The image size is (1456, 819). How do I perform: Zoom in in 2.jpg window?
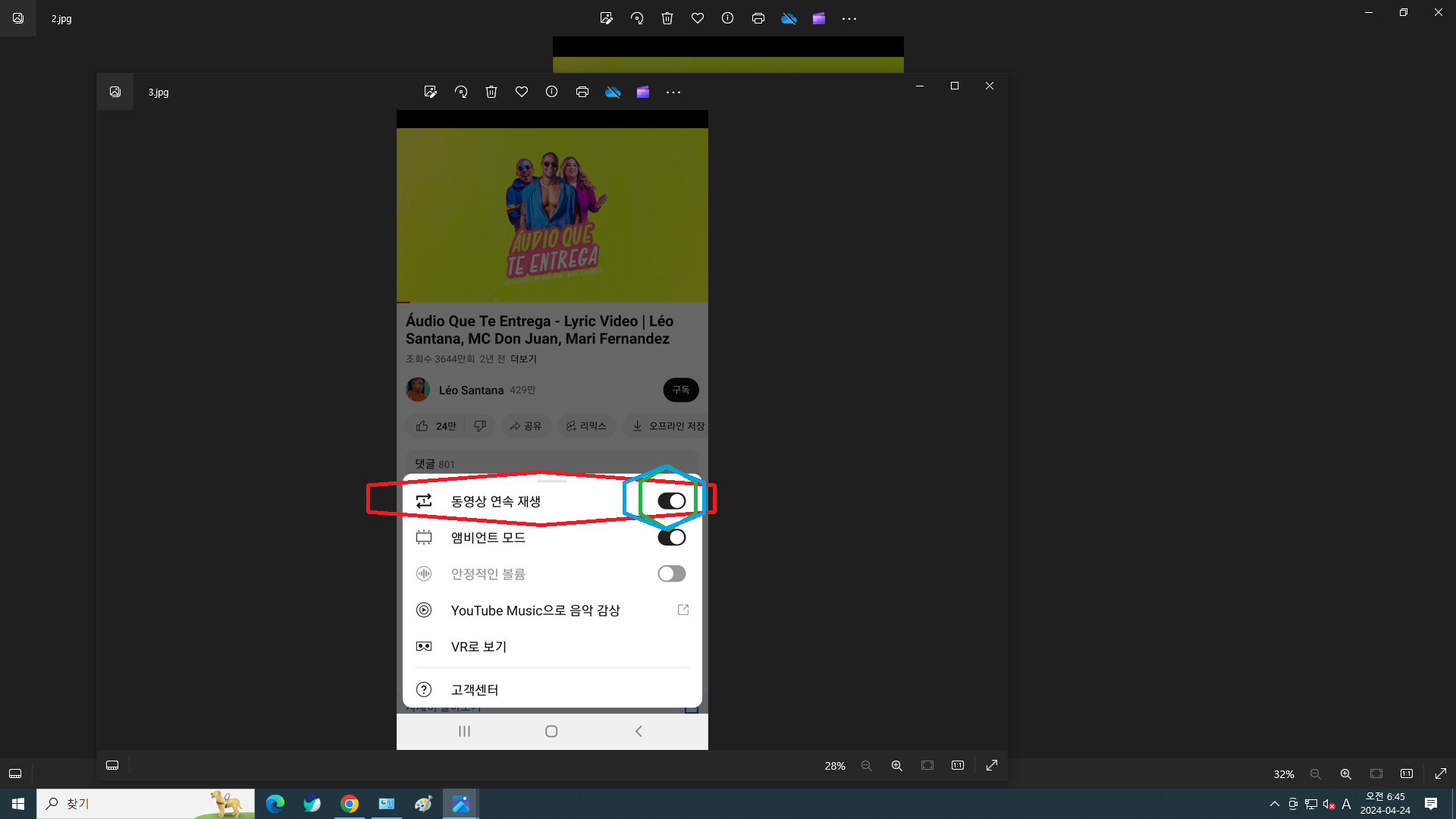tap(1346, 774)
